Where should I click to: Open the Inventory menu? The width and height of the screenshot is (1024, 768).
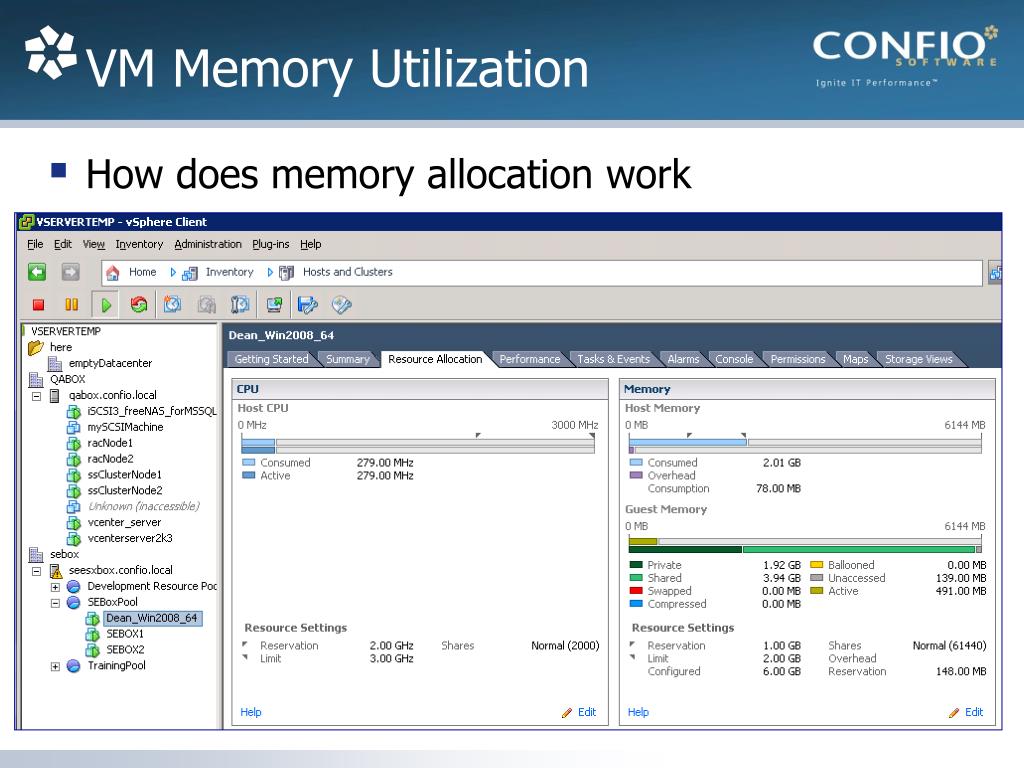[x=139, y=244]
